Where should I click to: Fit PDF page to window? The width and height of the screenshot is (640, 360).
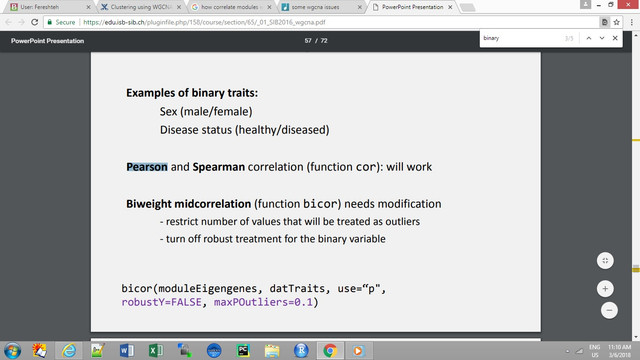[605, 261]
